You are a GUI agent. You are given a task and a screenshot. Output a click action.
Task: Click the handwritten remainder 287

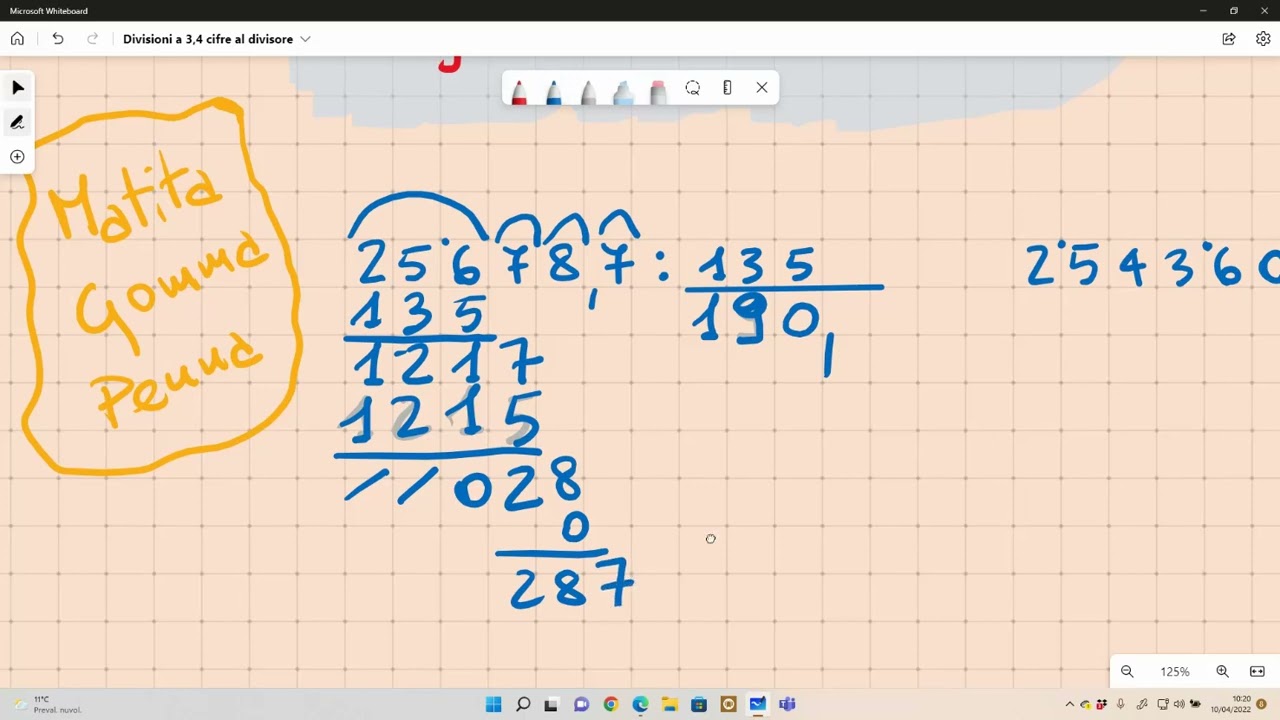click(571, 585)
